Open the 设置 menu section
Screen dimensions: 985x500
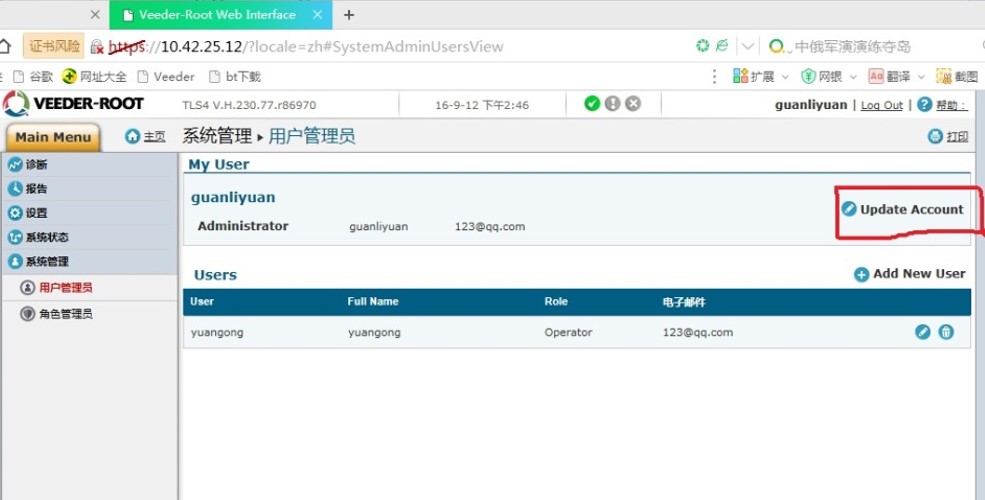[x=36, y=213]
